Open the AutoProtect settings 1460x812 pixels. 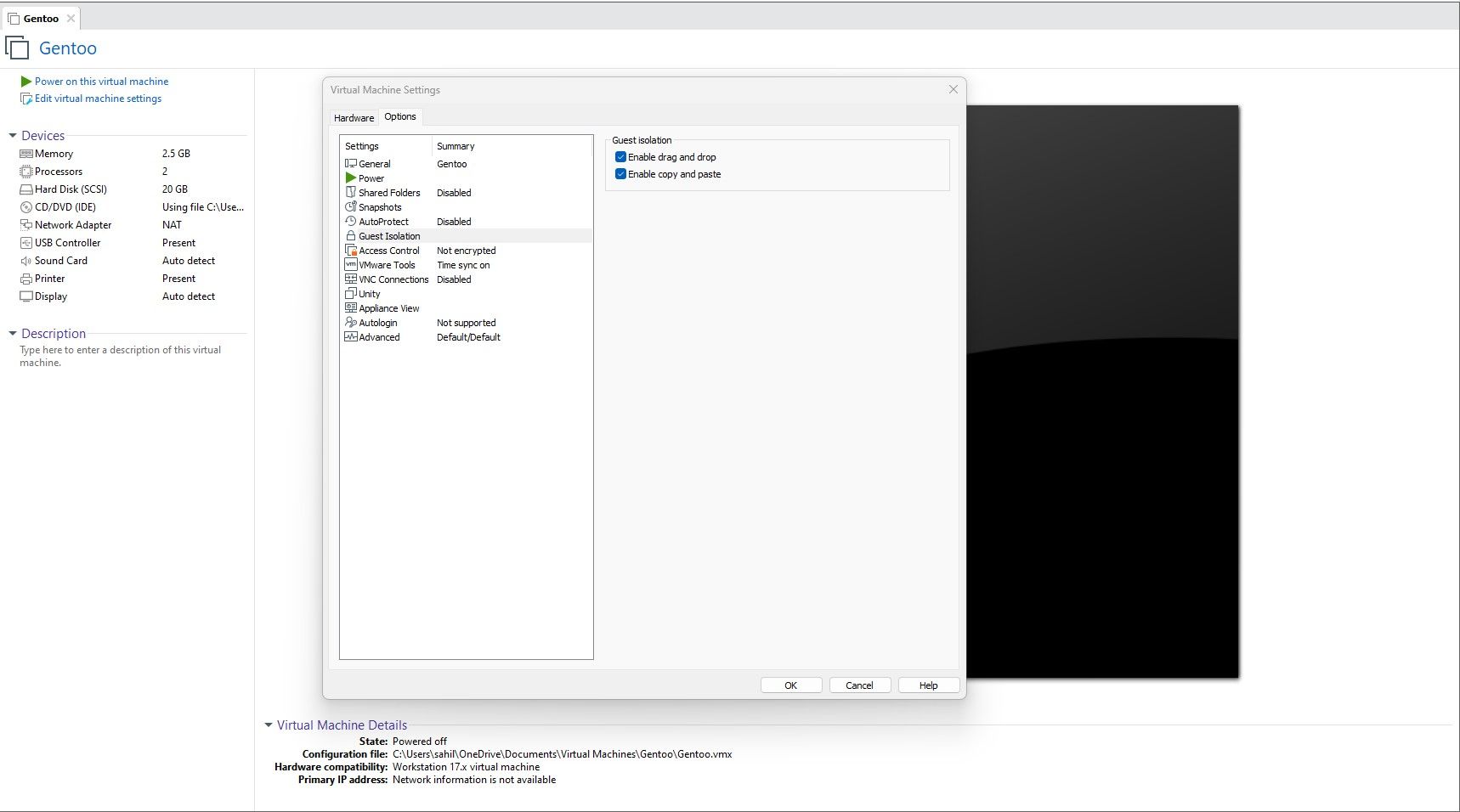coord(384,221)
